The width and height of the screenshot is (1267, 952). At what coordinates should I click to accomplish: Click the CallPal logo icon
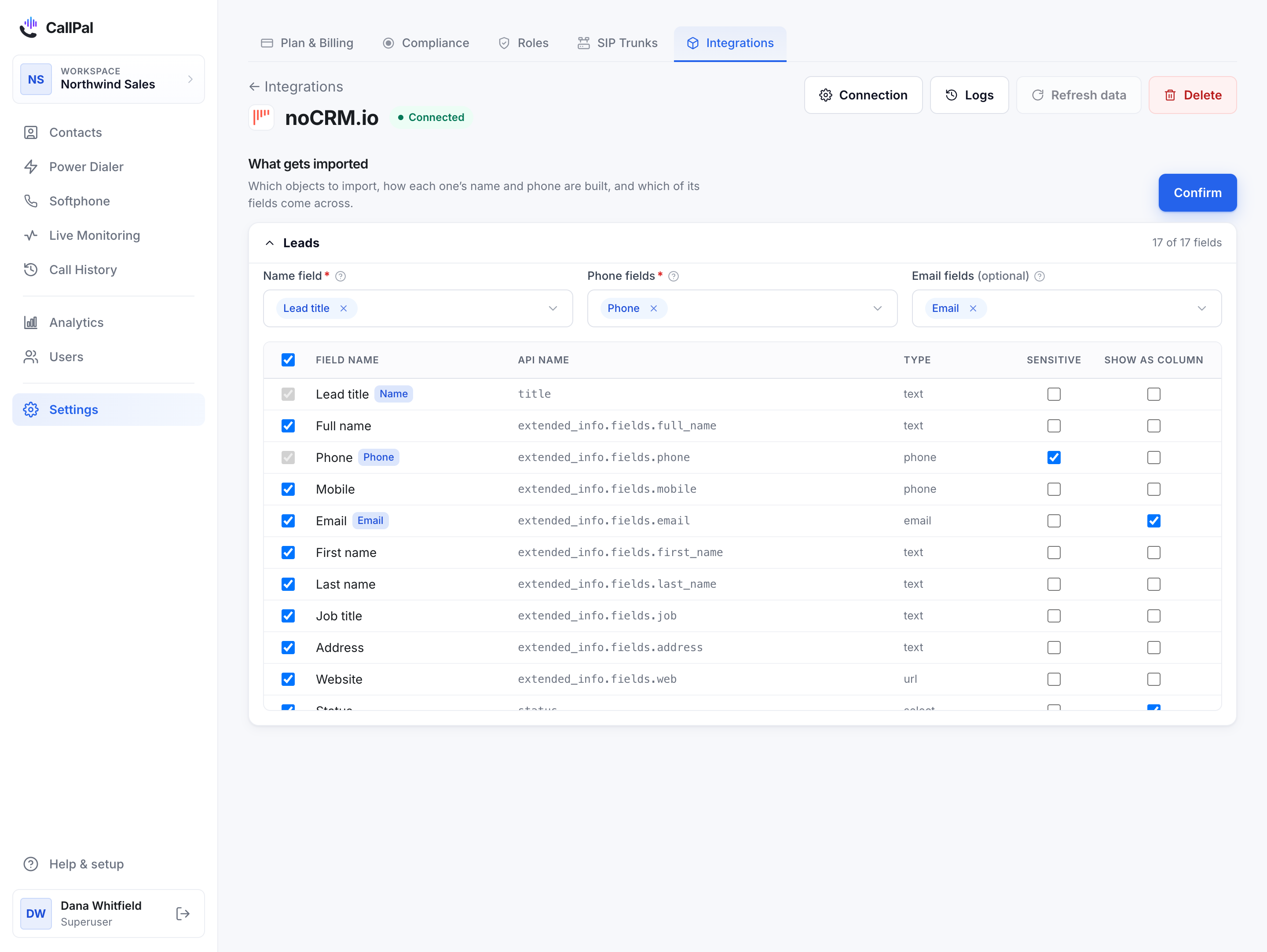(29, 27)
